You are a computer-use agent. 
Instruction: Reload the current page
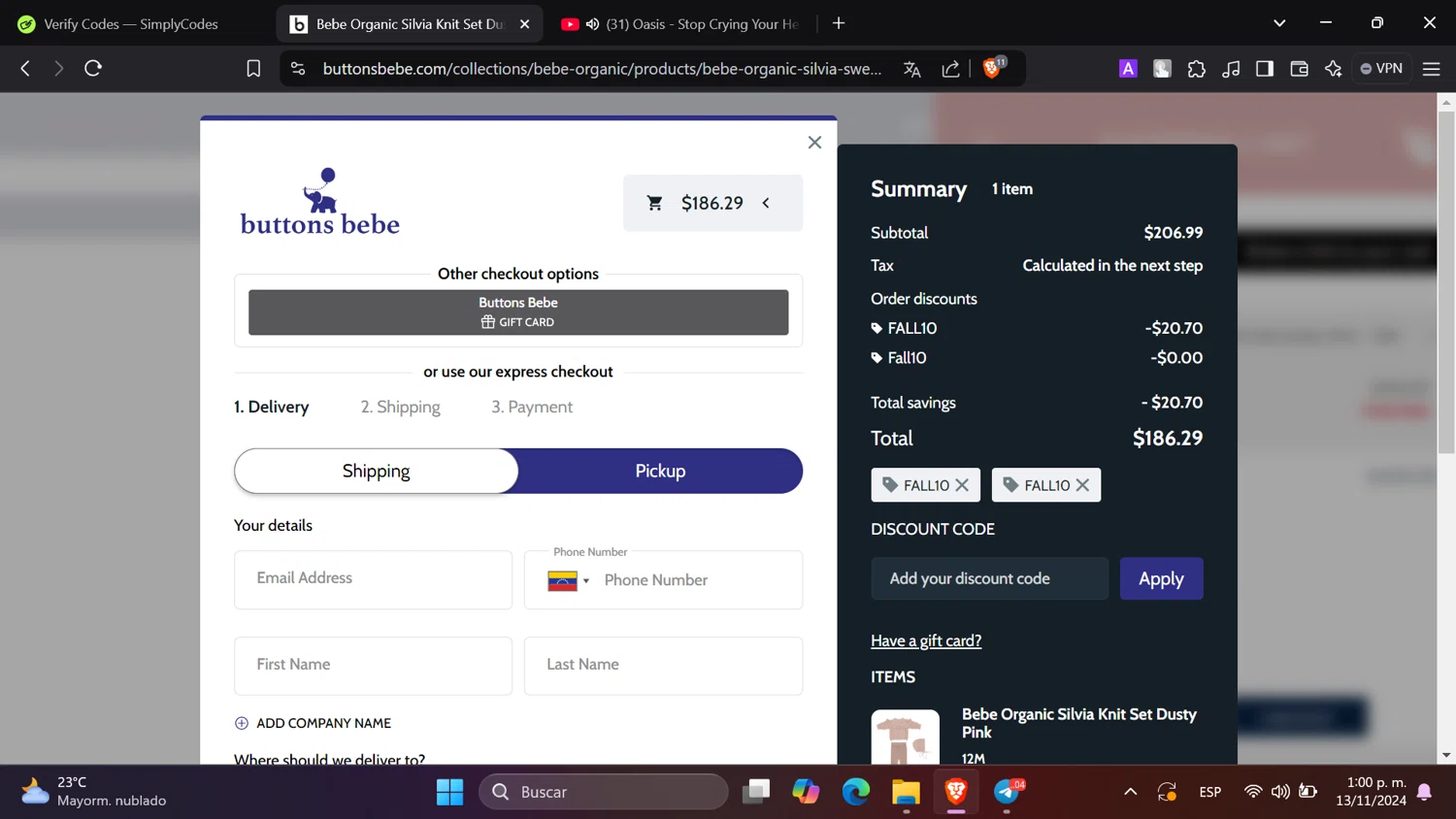(x=93, y=68)
